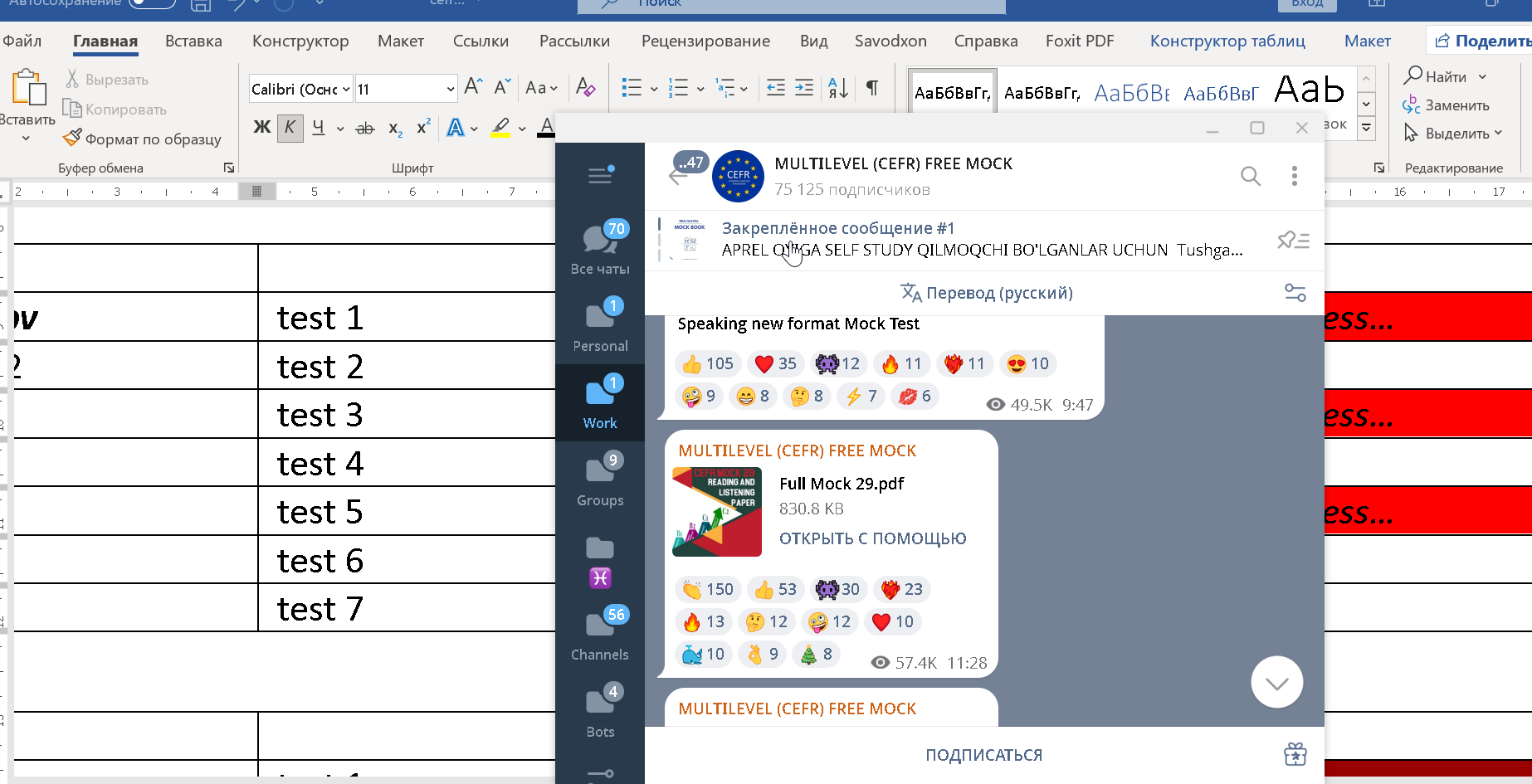1532x784 pixels.
Task: Toggle the thumbs-up 105 reaction
Action: [x=707, y=363]
